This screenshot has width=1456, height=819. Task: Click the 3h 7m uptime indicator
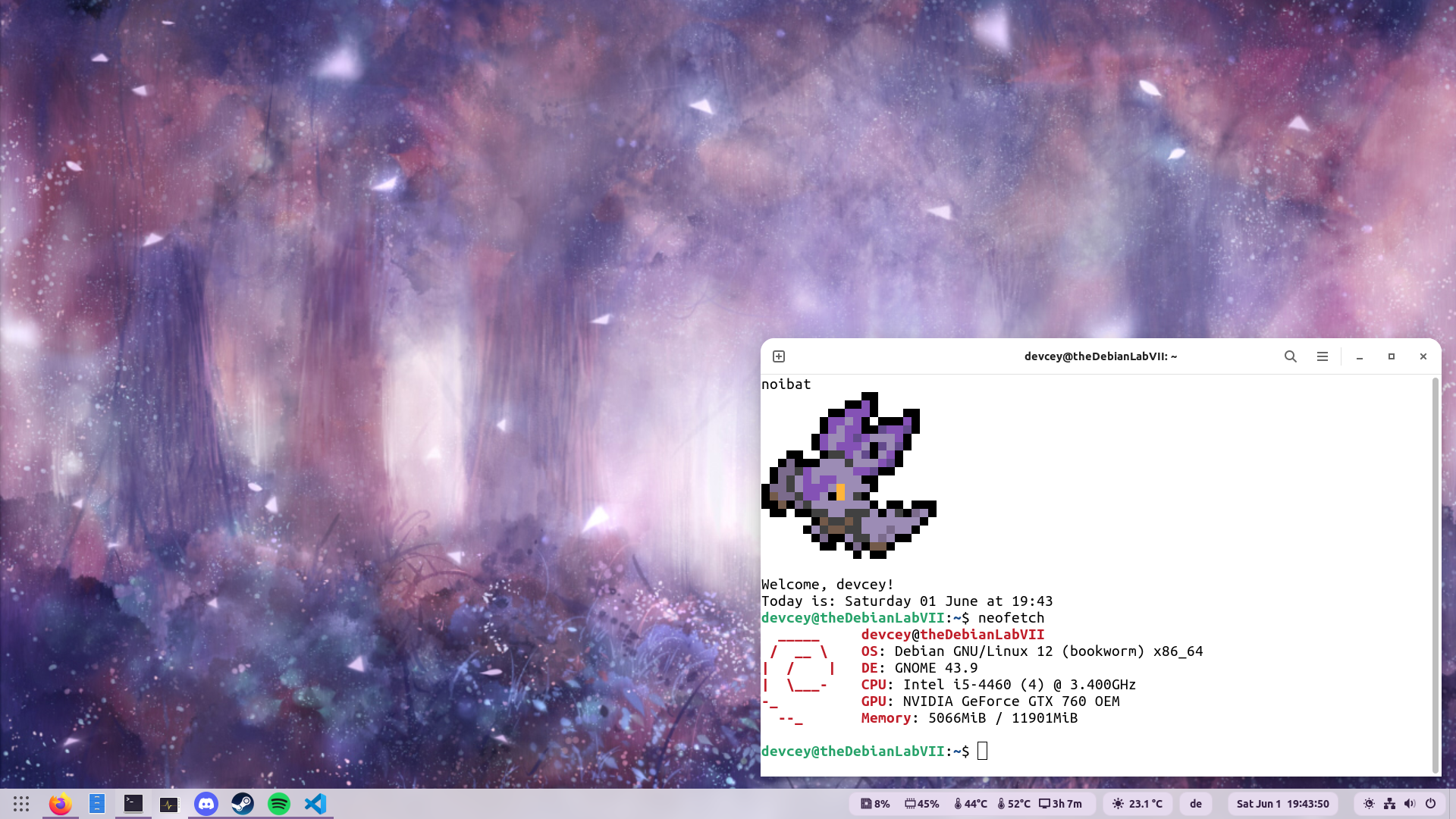click(x=1060, y=804)
